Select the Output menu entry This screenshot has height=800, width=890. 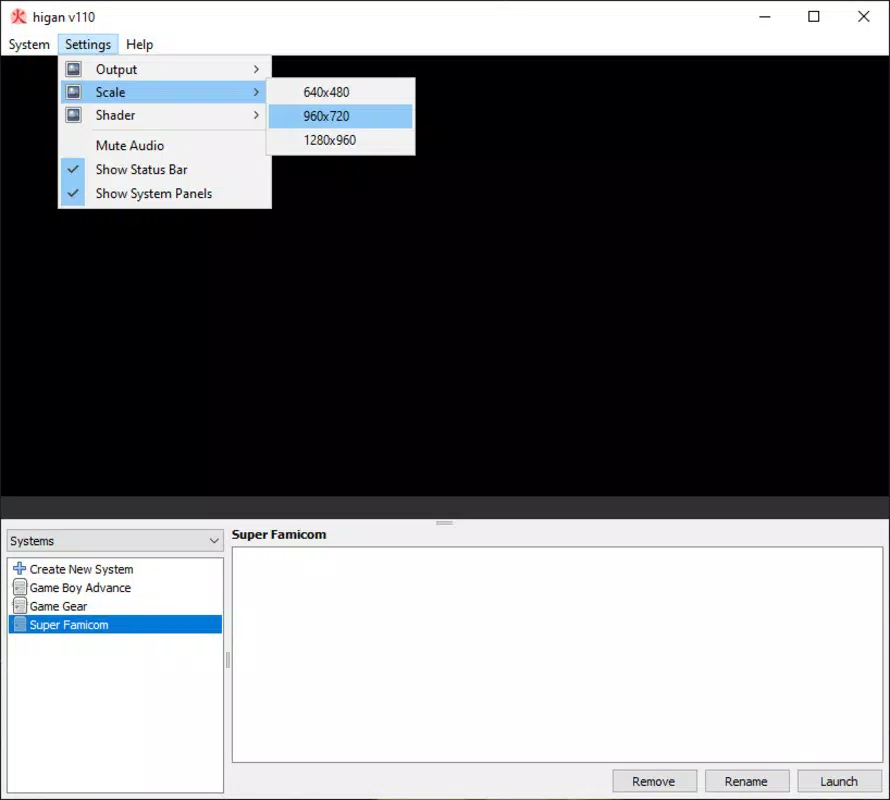(165, 69)
